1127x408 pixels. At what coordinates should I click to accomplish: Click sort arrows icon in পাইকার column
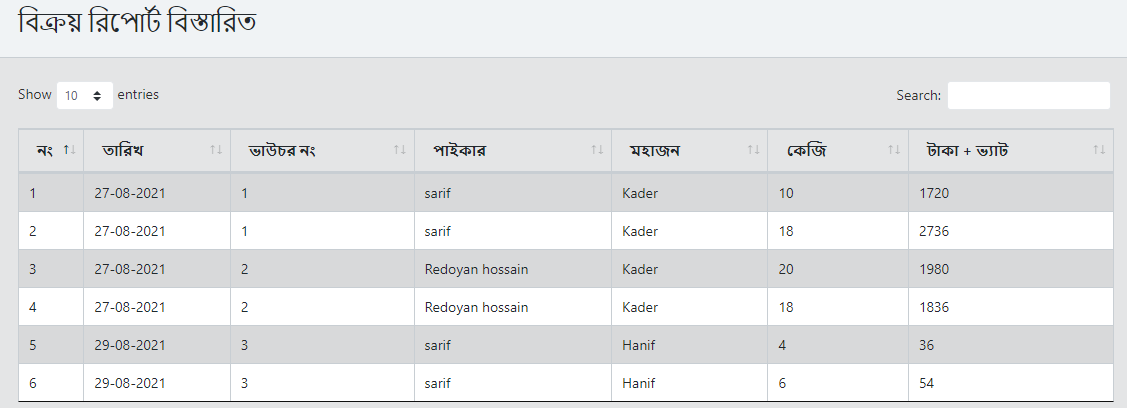pos(597,150)
